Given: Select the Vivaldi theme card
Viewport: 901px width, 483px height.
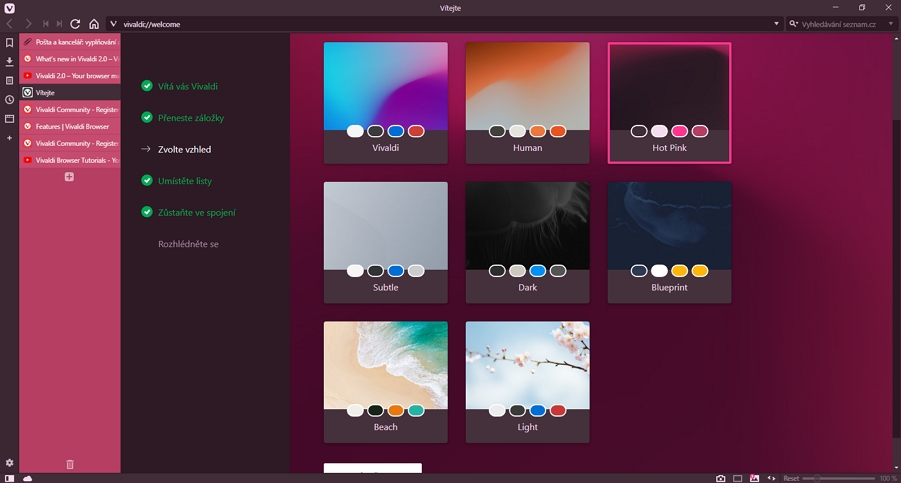Looking at the screenshot, I should 386,103.
